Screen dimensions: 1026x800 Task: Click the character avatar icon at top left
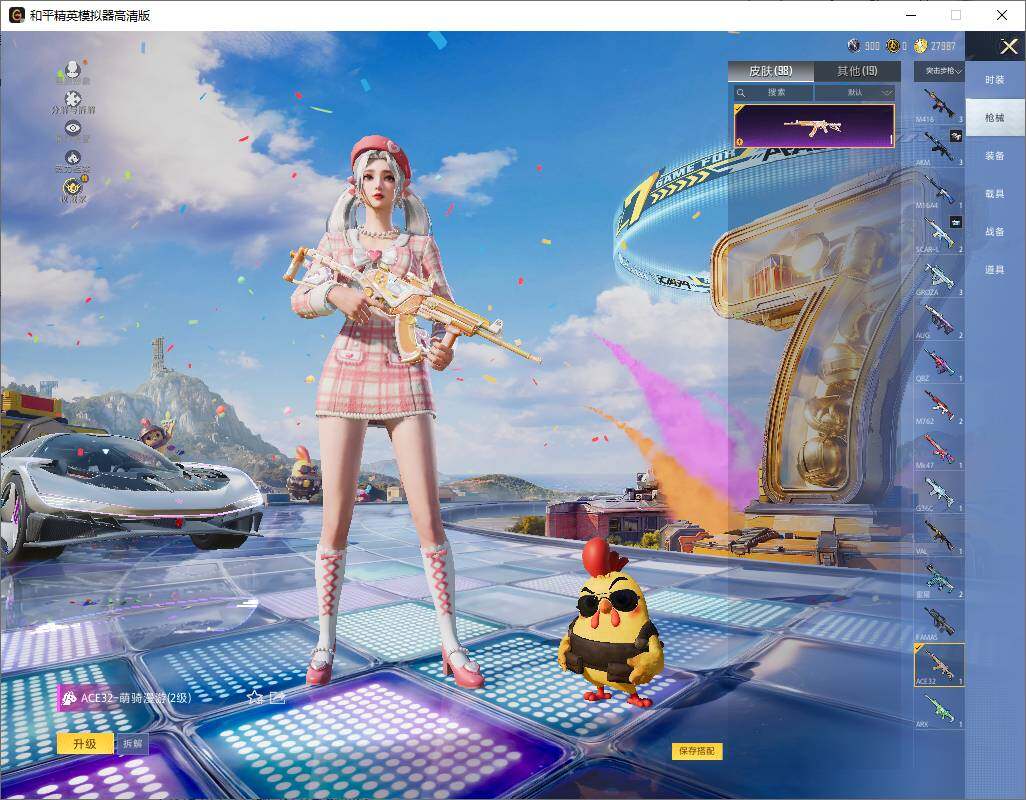point(73,69)
